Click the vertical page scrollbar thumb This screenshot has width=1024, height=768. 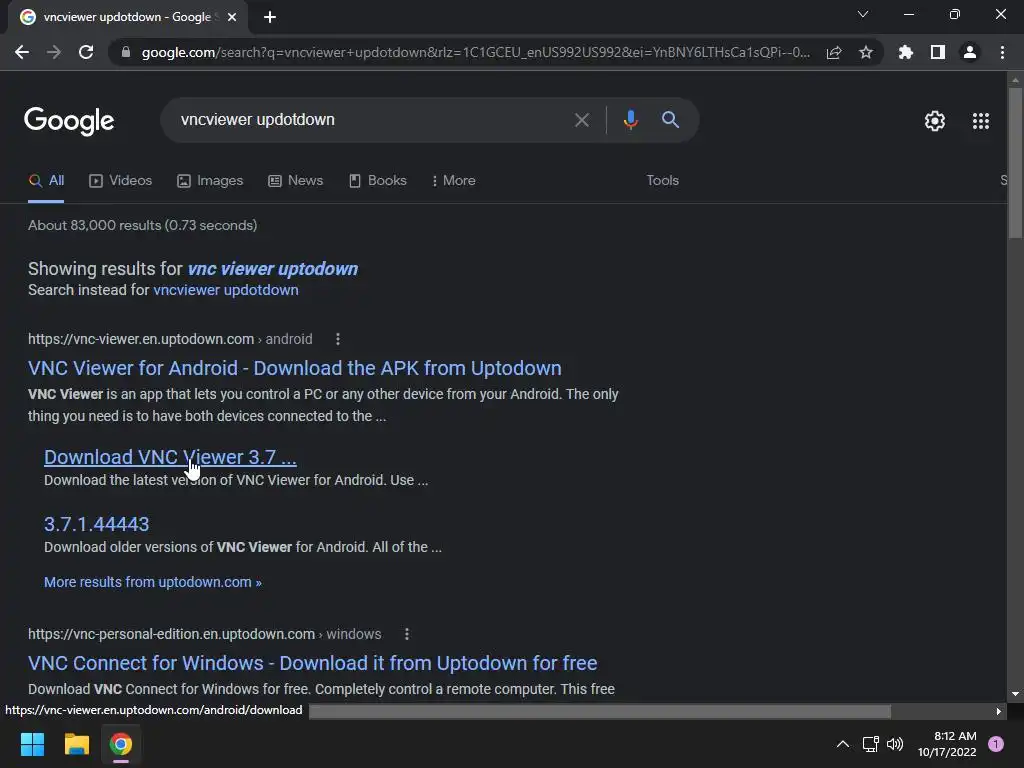[x=1015, y=163]
